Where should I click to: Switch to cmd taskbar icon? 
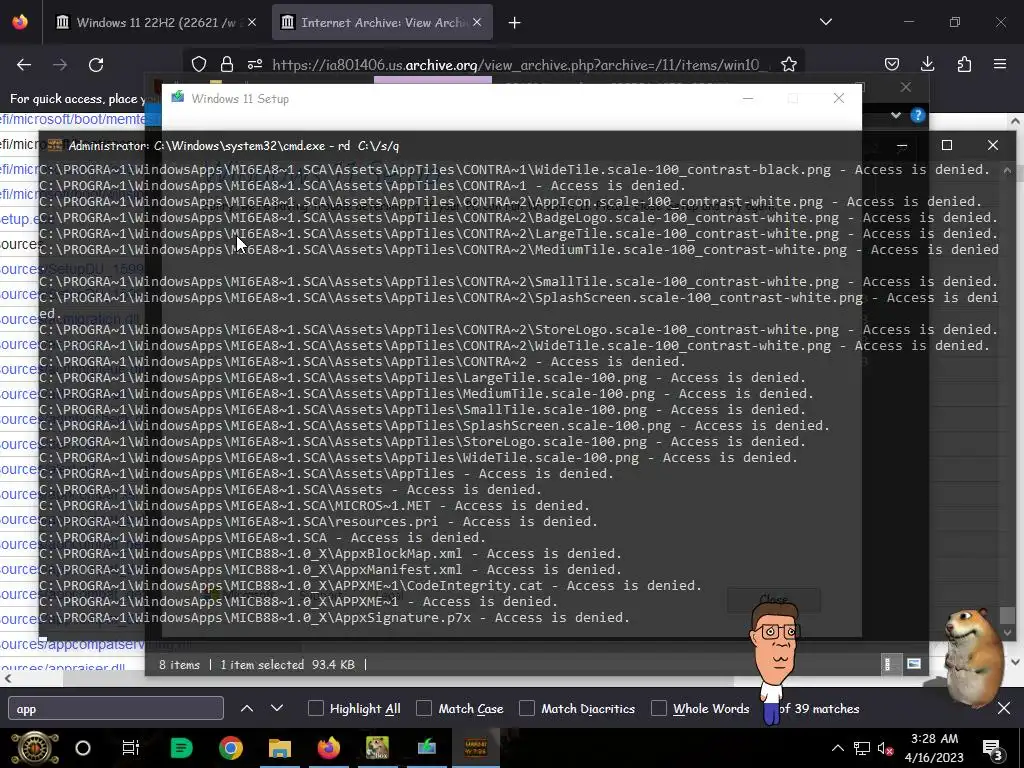pos(475,748)
